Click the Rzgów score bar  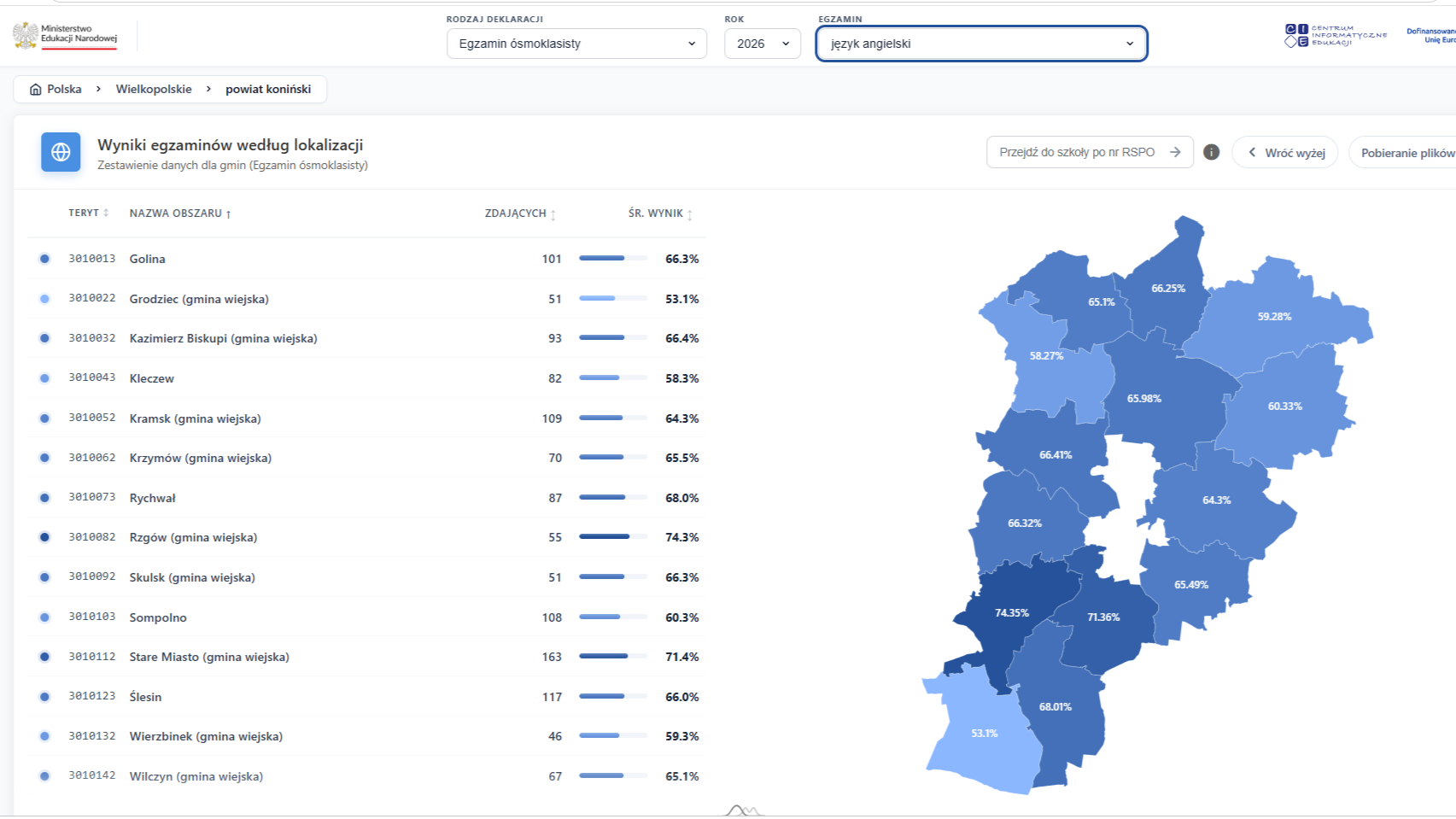pyautogui.click(x=613, y=537)
